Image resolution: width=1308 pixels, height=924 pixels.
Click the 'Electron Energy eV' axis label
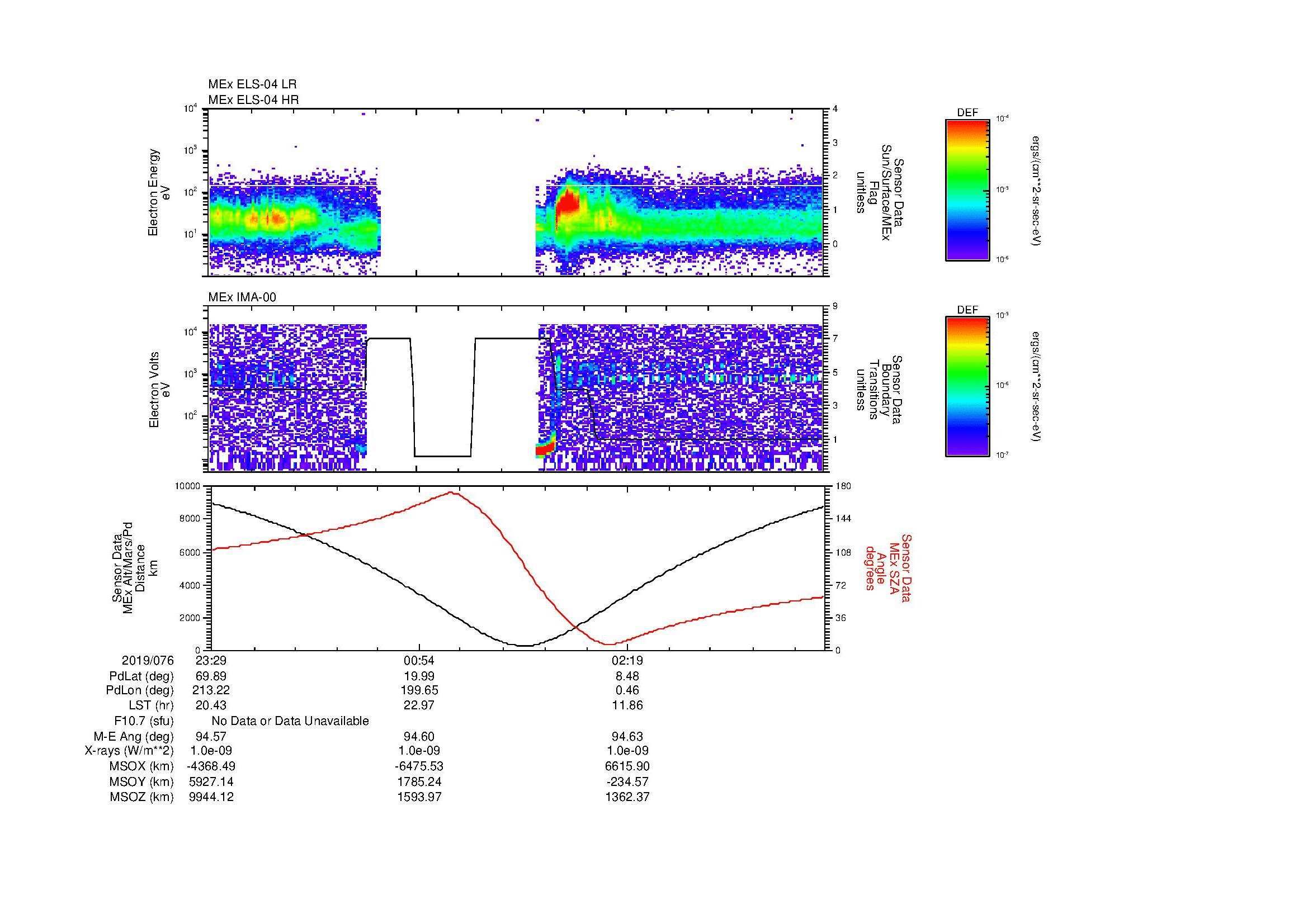pos(159,192)
